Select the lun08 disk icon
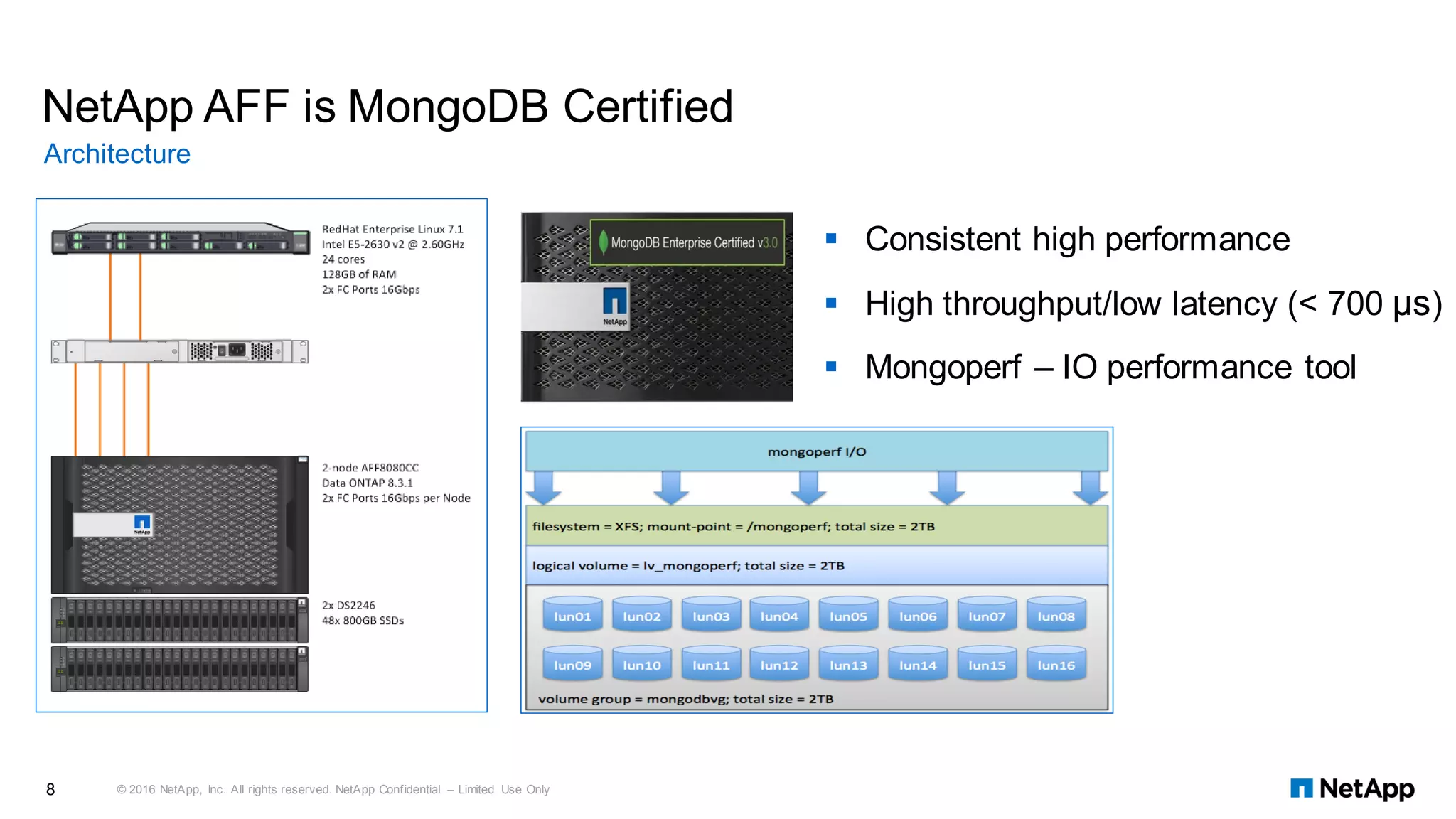 click(1056, 614)
